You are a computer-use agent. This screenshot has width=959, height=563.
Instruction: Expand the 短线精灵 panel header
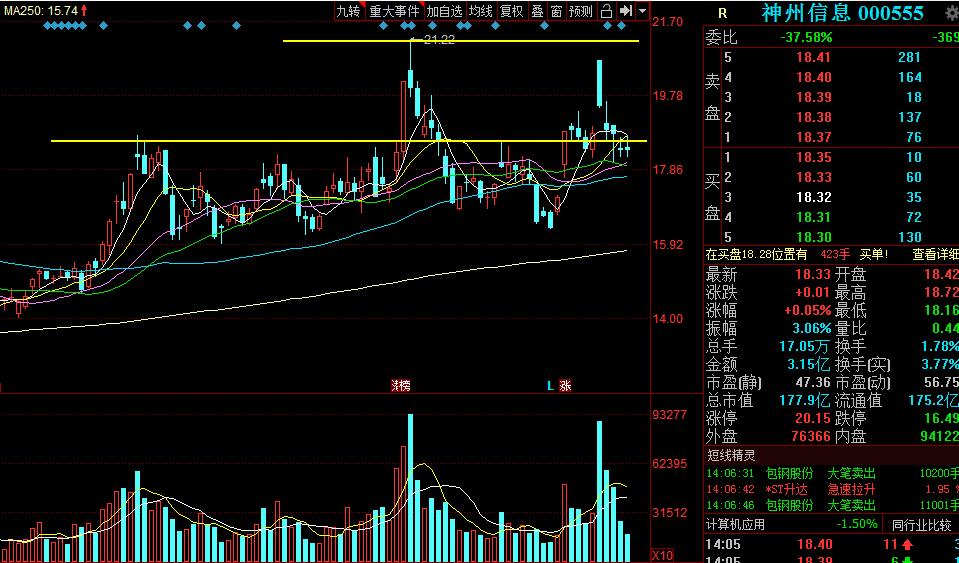click(x=733, y=455)
